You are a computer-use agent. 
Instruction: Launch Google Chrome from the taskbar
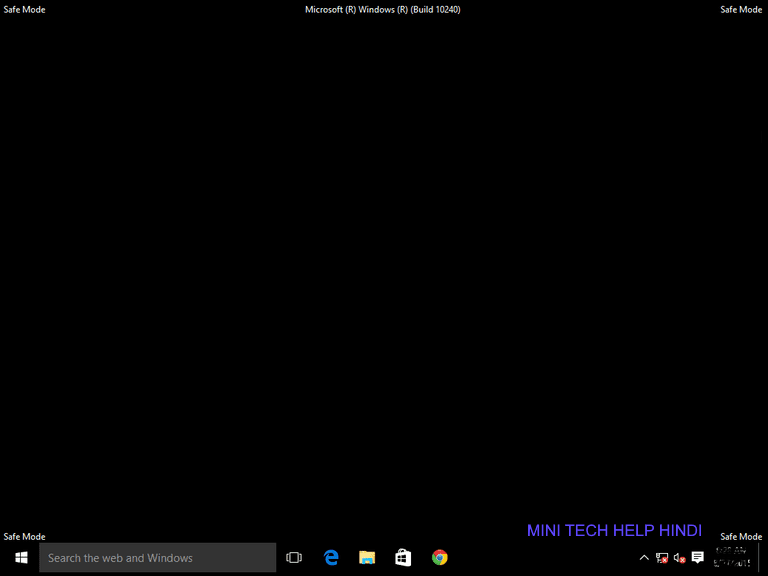point(439,557)
